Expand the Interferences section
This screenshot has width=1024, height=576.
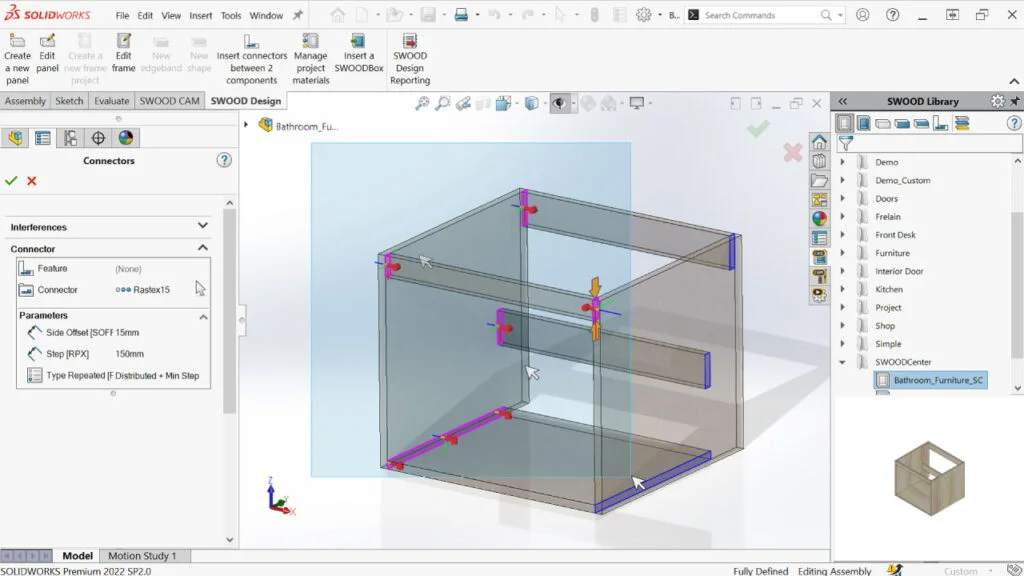tap(203, 227)
